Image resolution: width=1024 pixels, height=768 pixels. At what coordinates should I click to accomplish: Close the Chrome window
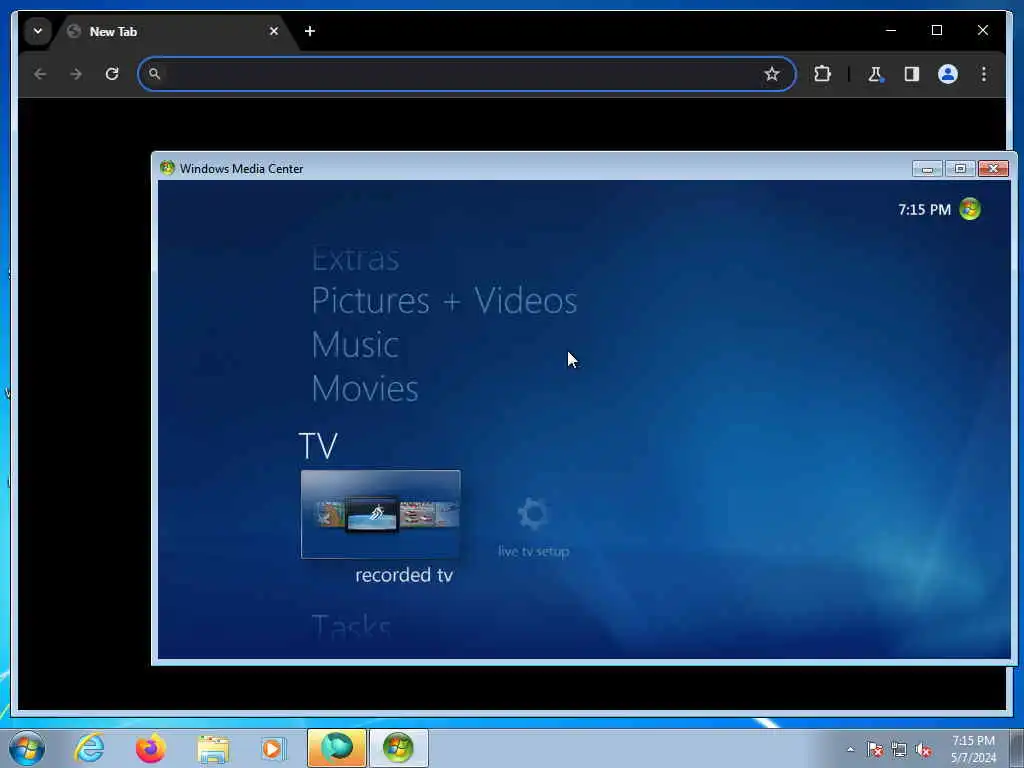point(983,30)
